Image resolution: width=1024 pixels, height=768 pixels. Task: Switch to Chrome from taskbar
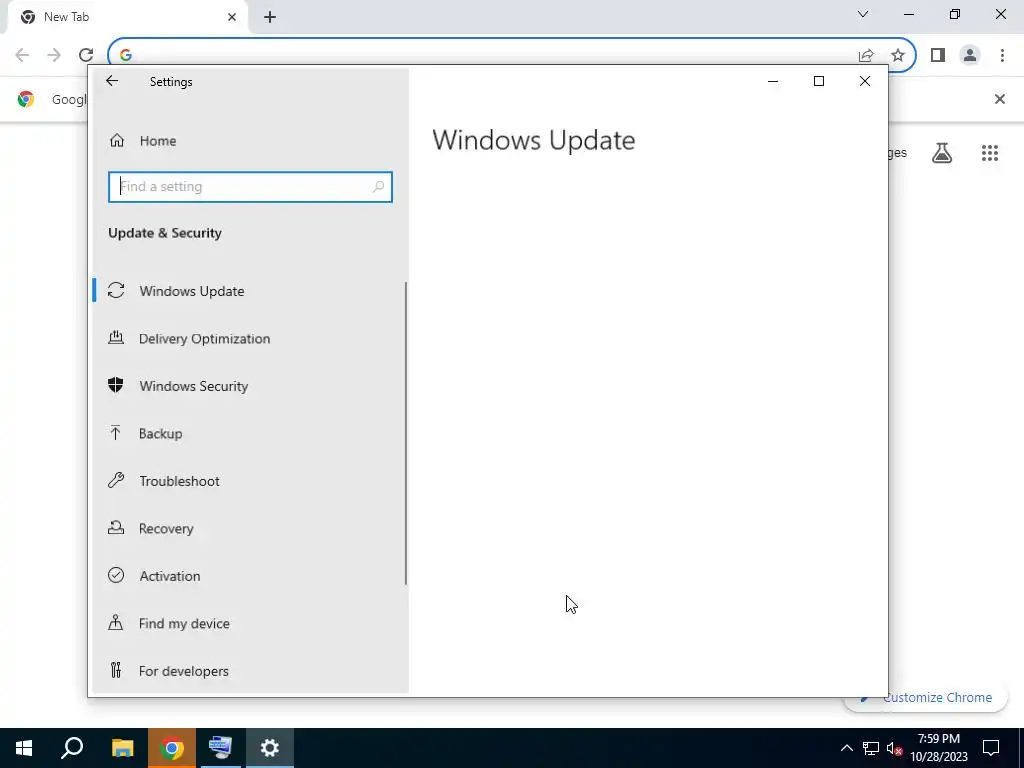(x=171, y=748)
